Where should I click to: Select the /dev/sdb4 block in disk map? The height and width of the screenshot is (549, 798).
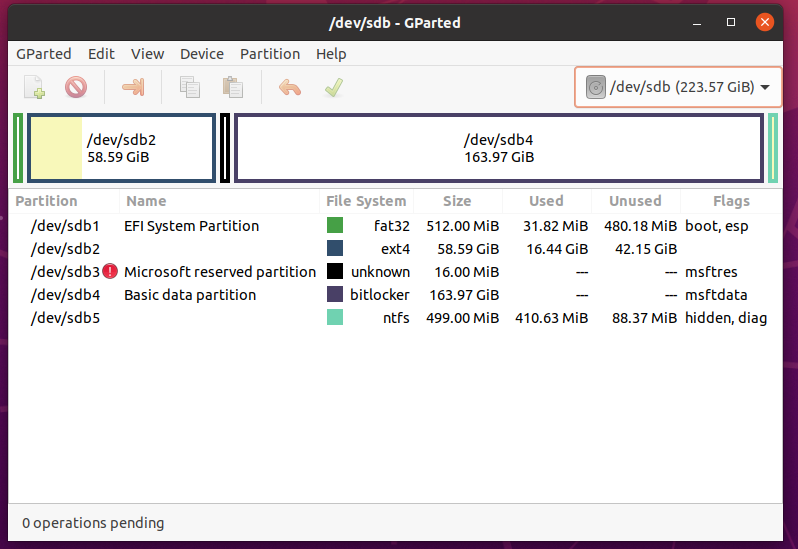[x=499, y=148]
